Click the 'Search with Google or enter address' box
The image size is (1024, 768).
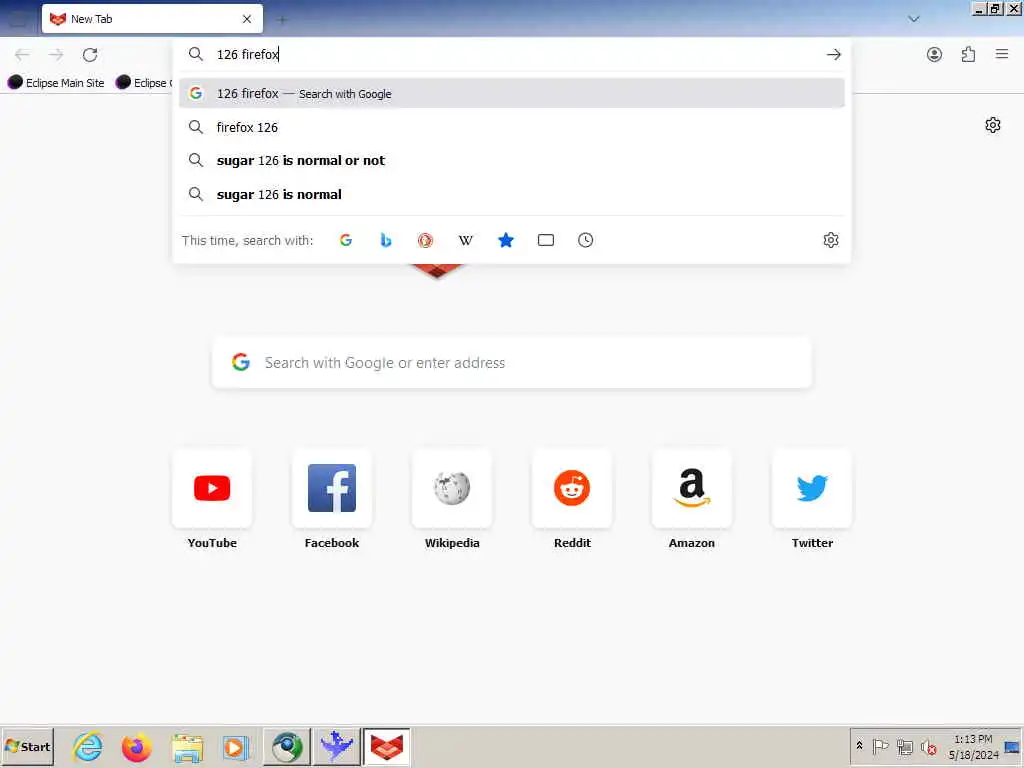(512, 362)
